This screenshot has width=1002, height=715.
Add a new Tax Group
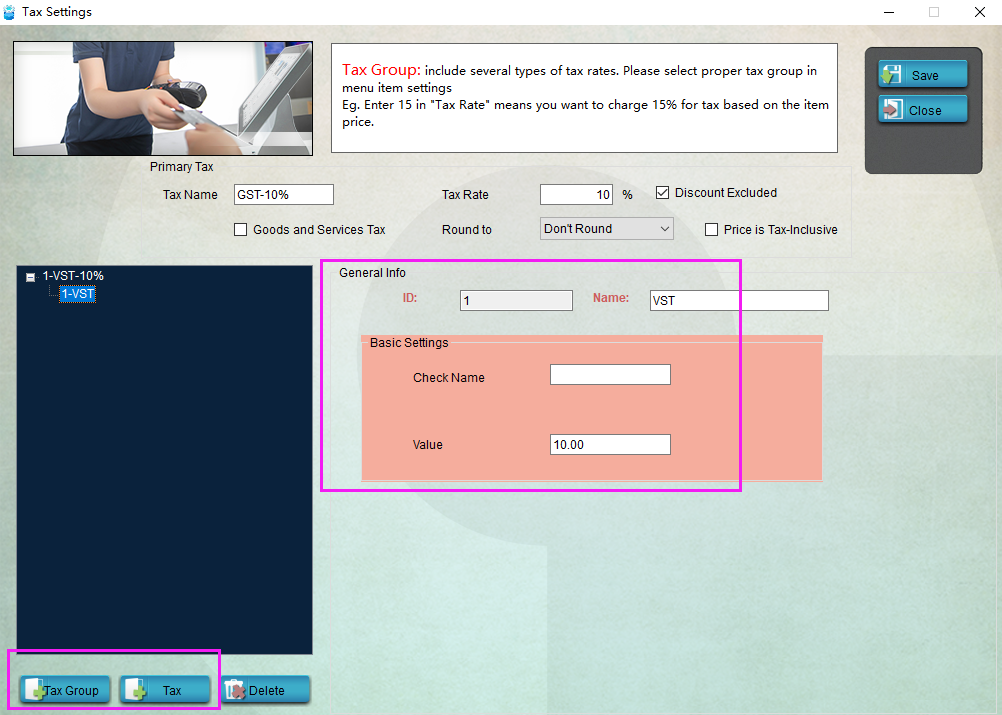click(65, 690)
